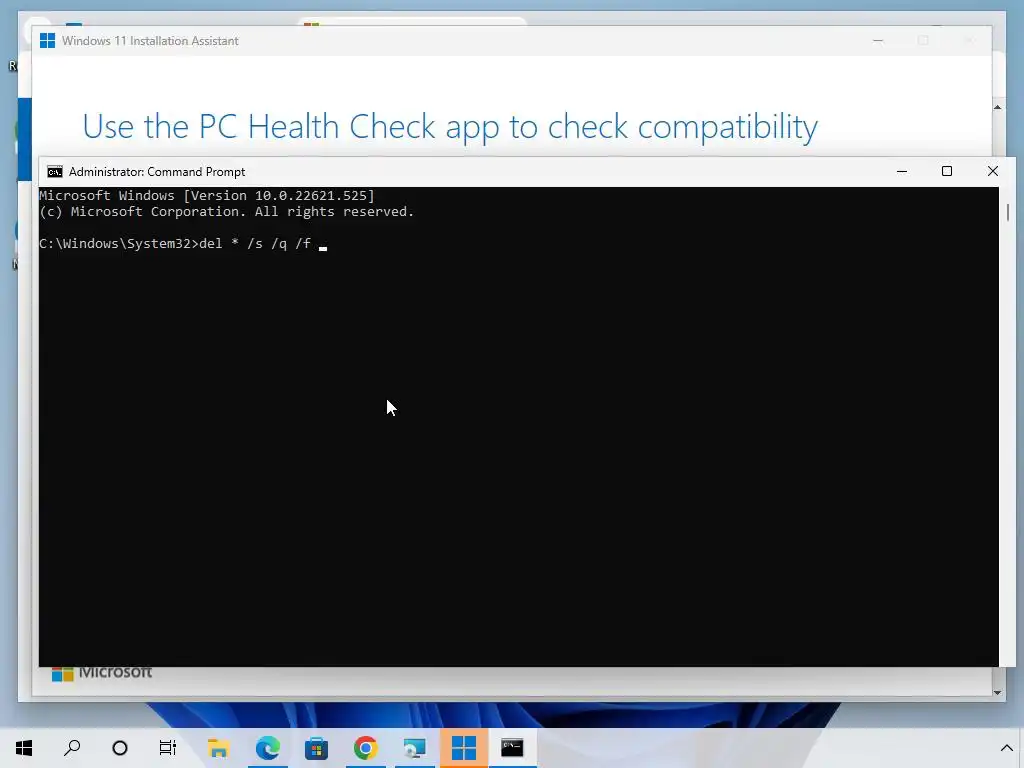Image resolution: width=1024 pixels, height=768 pixels.
Task: Open Microsoft Store from taskbar
Action: (316, 748)
